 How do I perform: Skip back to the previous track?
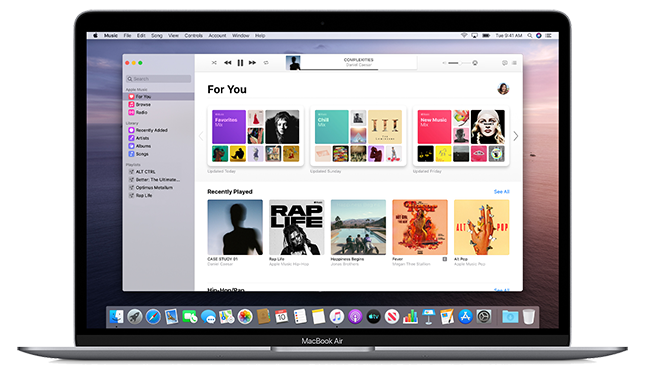(227, 63)
